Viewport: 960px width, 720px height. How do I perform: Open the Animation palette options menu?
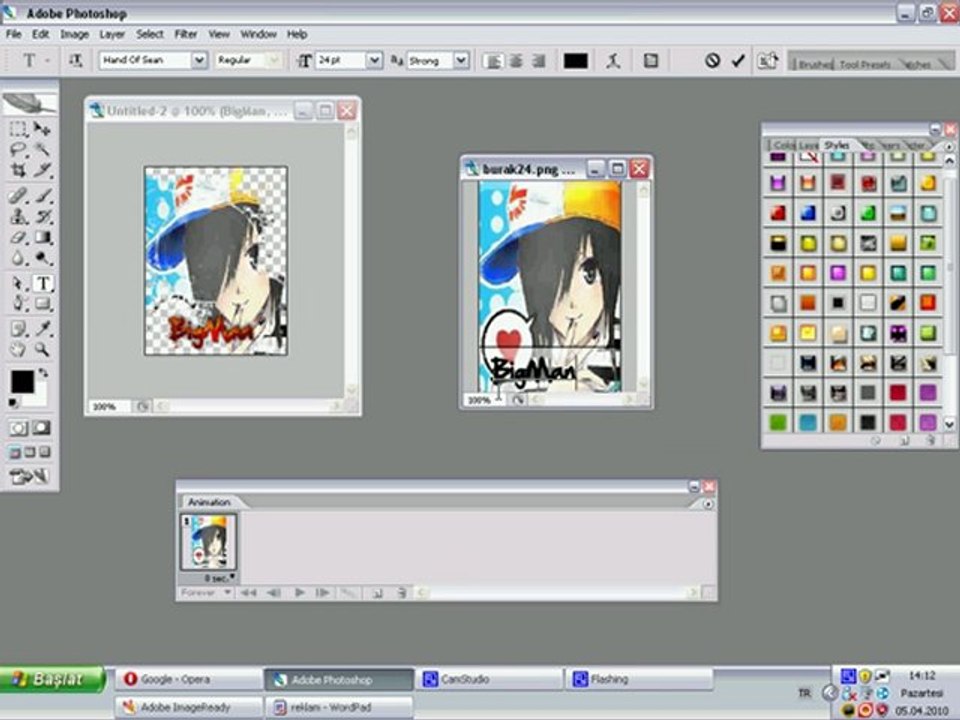click(x=708, y=504)
